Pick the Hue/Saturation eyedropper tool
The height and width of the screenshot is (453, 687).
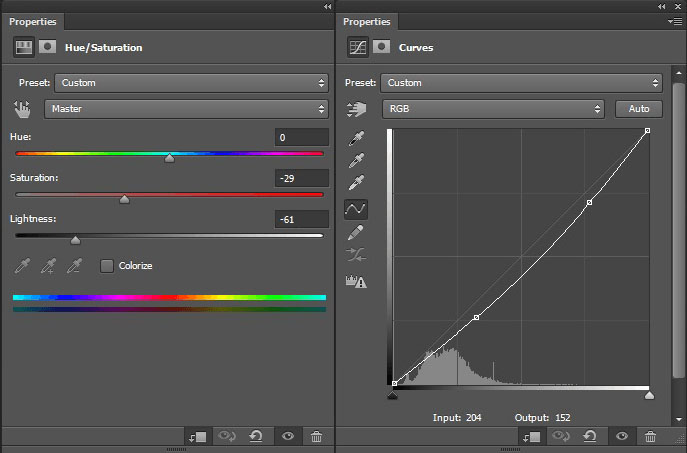[22, 265]
